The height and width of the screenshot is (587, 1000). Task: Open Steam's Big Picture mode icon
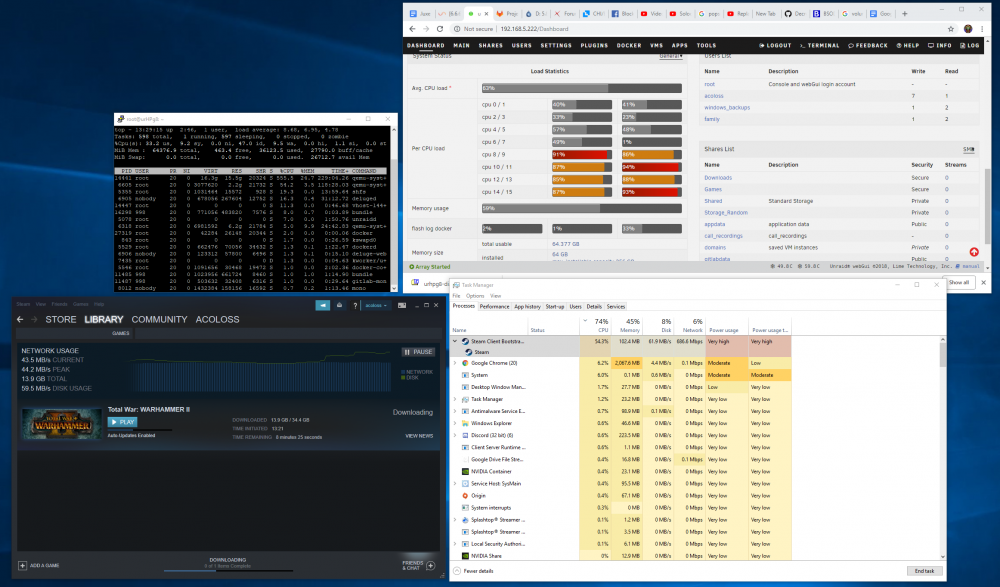(402, 306)
